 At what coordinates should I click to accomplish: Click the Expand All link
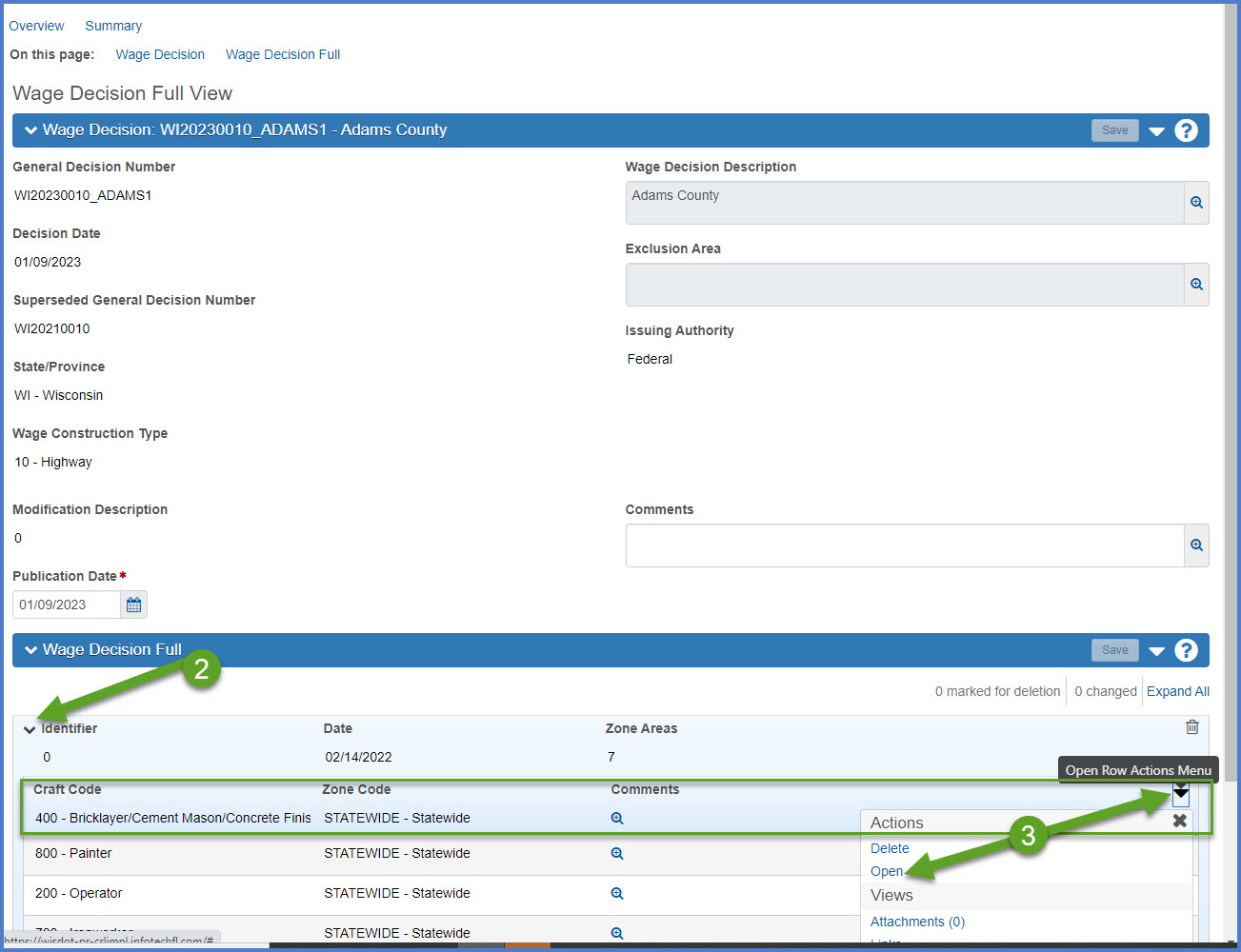coord(1177,691)
